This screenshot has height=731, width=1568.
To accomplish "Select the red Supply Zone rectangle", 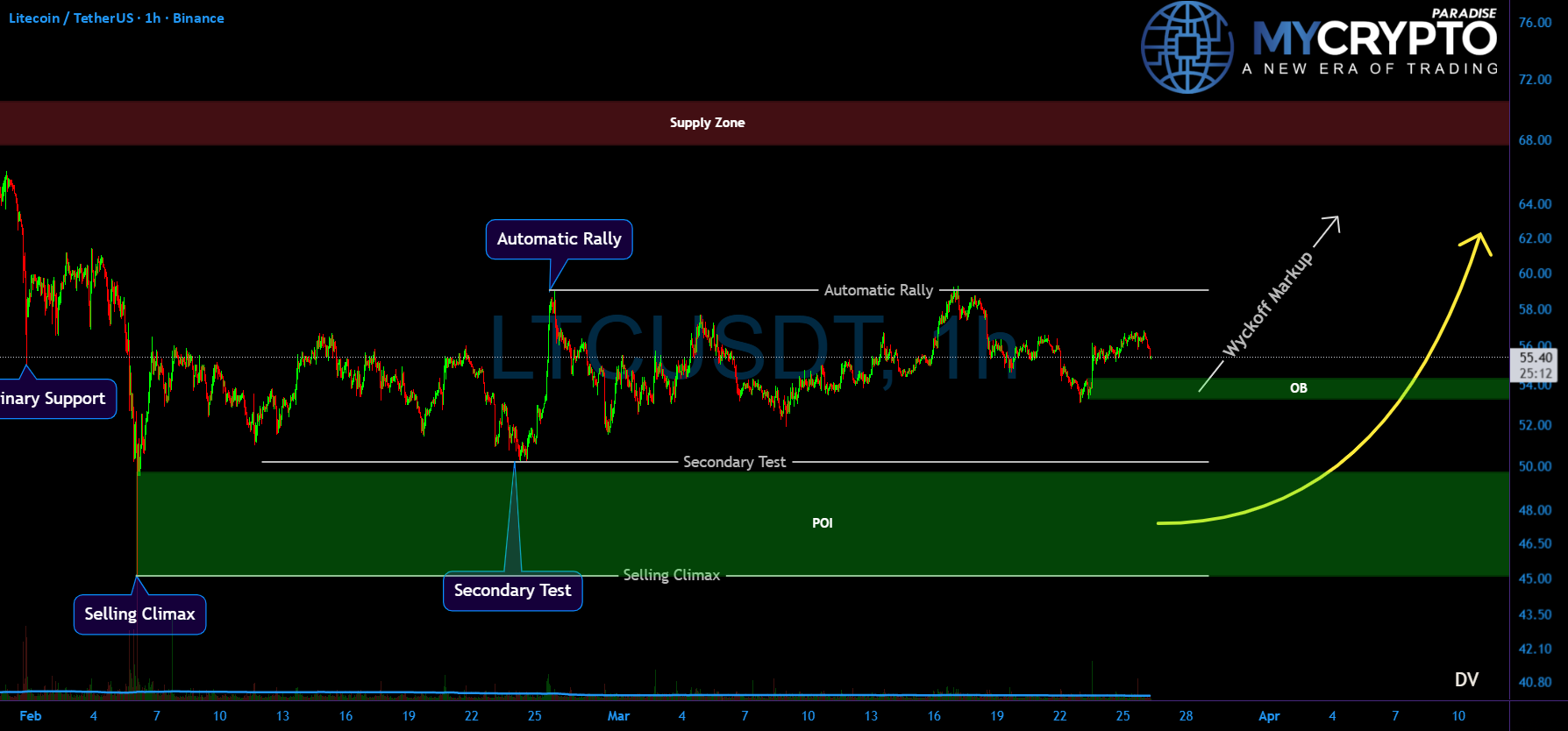I will click(754, 123).
